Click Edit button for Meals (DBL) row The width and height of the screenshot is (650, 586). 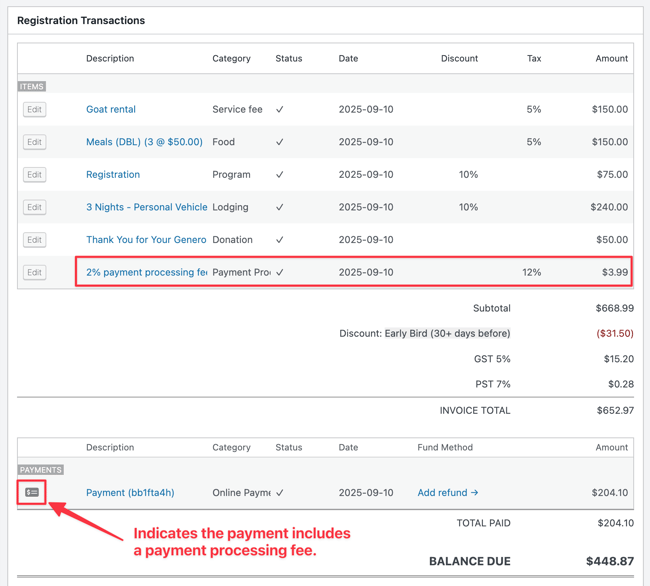(x=34, y=142)
